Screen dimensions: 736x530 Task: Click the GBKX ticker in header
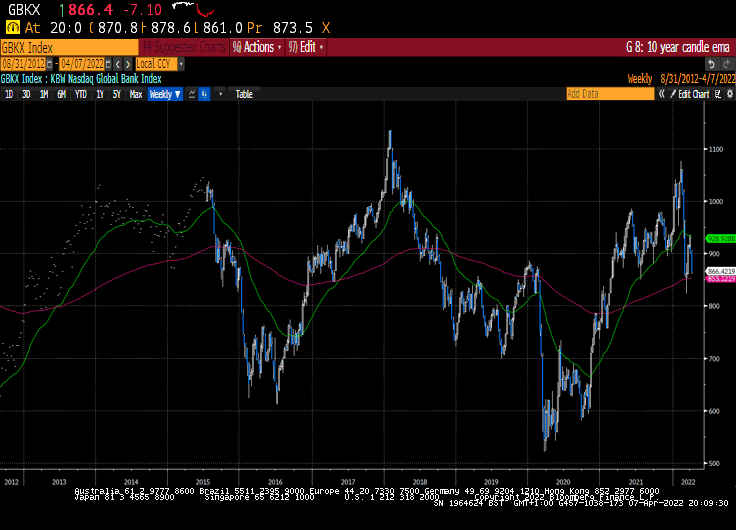(24, 10)
